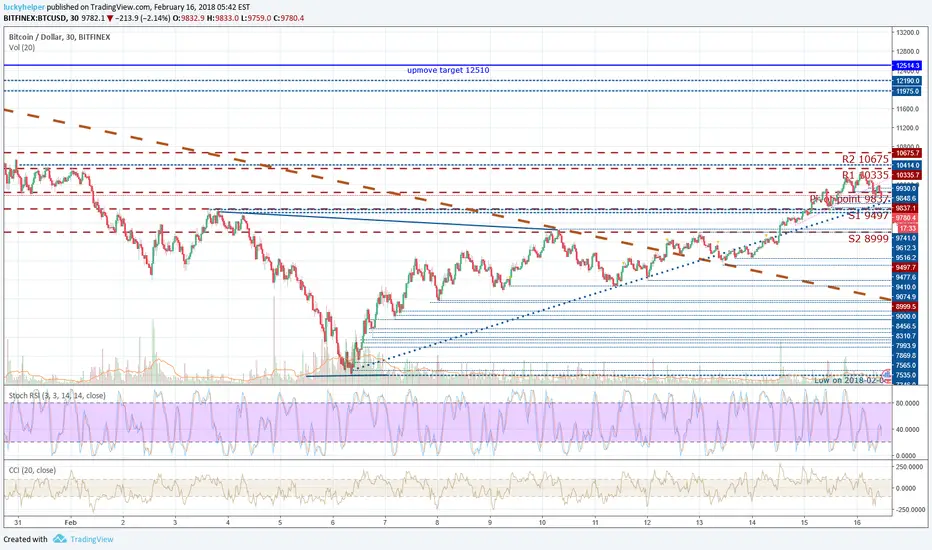Click the blue 10414.0 price tag
The height and width of the screenshot is (550, 932).
pyautogui.click(x=908, y=165)
